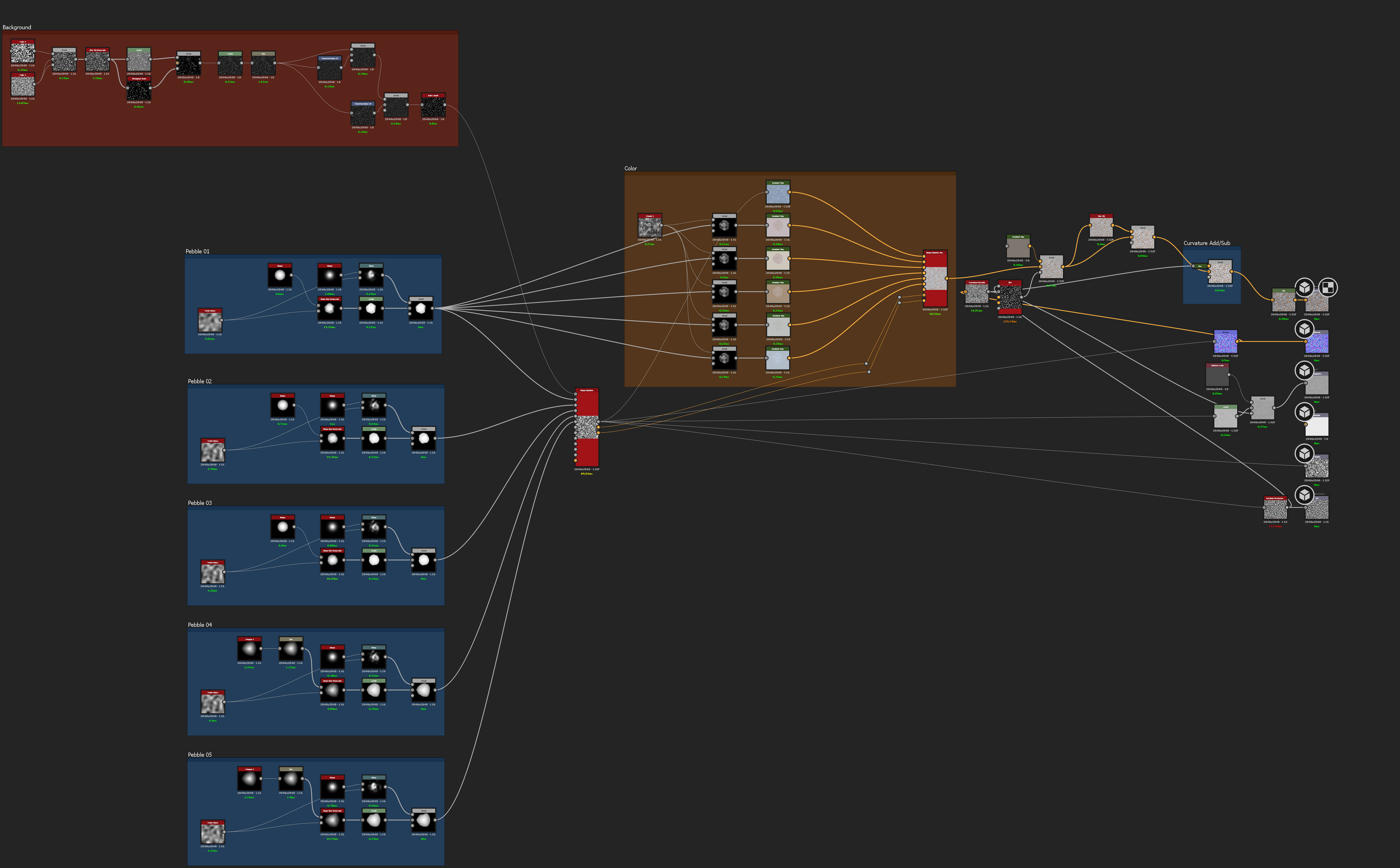Select the HSL node
Image resolution: width=1400 pixels, height=868 pixels.
point(1284,300)
